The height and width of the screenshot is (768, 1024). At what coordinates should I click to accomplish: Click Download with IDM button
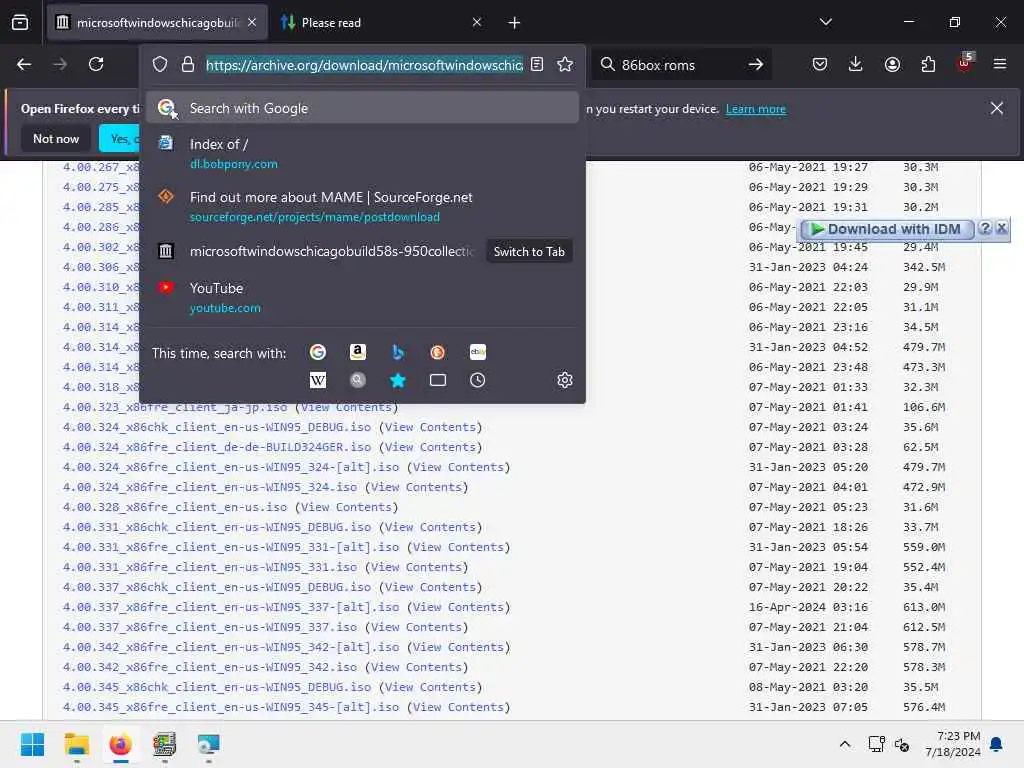click(x=888, y=229)
